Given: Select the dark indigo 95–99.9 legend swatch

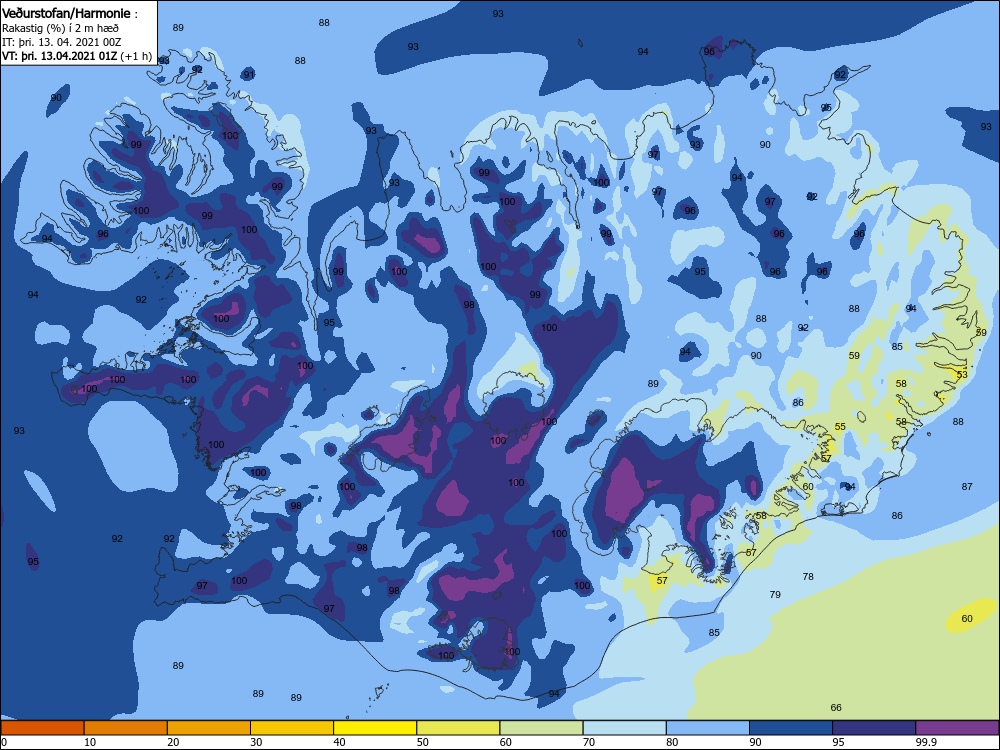Looking at the screenshot, I should (874, 728).
